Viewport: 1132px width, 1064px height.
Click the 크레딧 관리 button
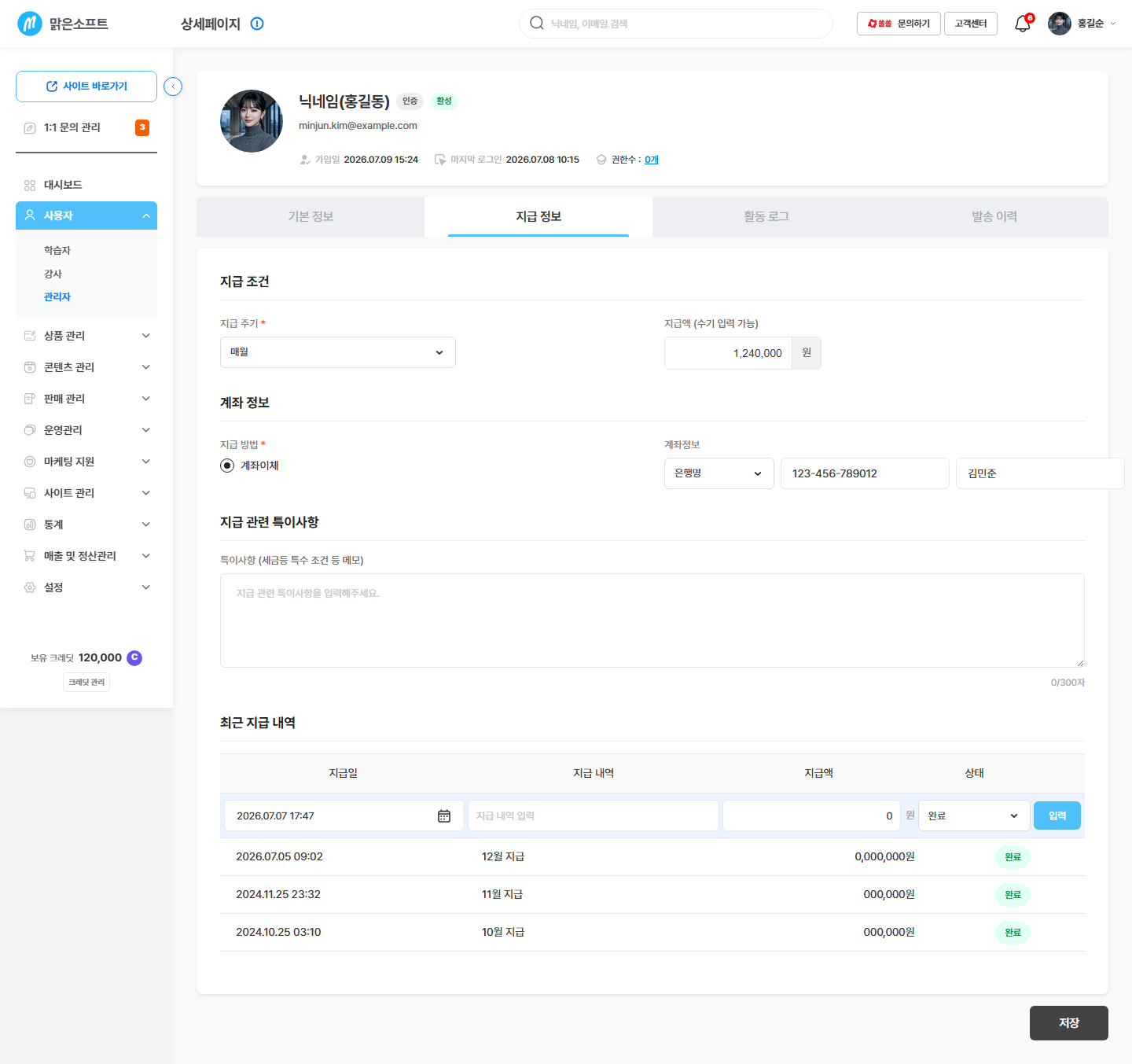coord(86,682)
